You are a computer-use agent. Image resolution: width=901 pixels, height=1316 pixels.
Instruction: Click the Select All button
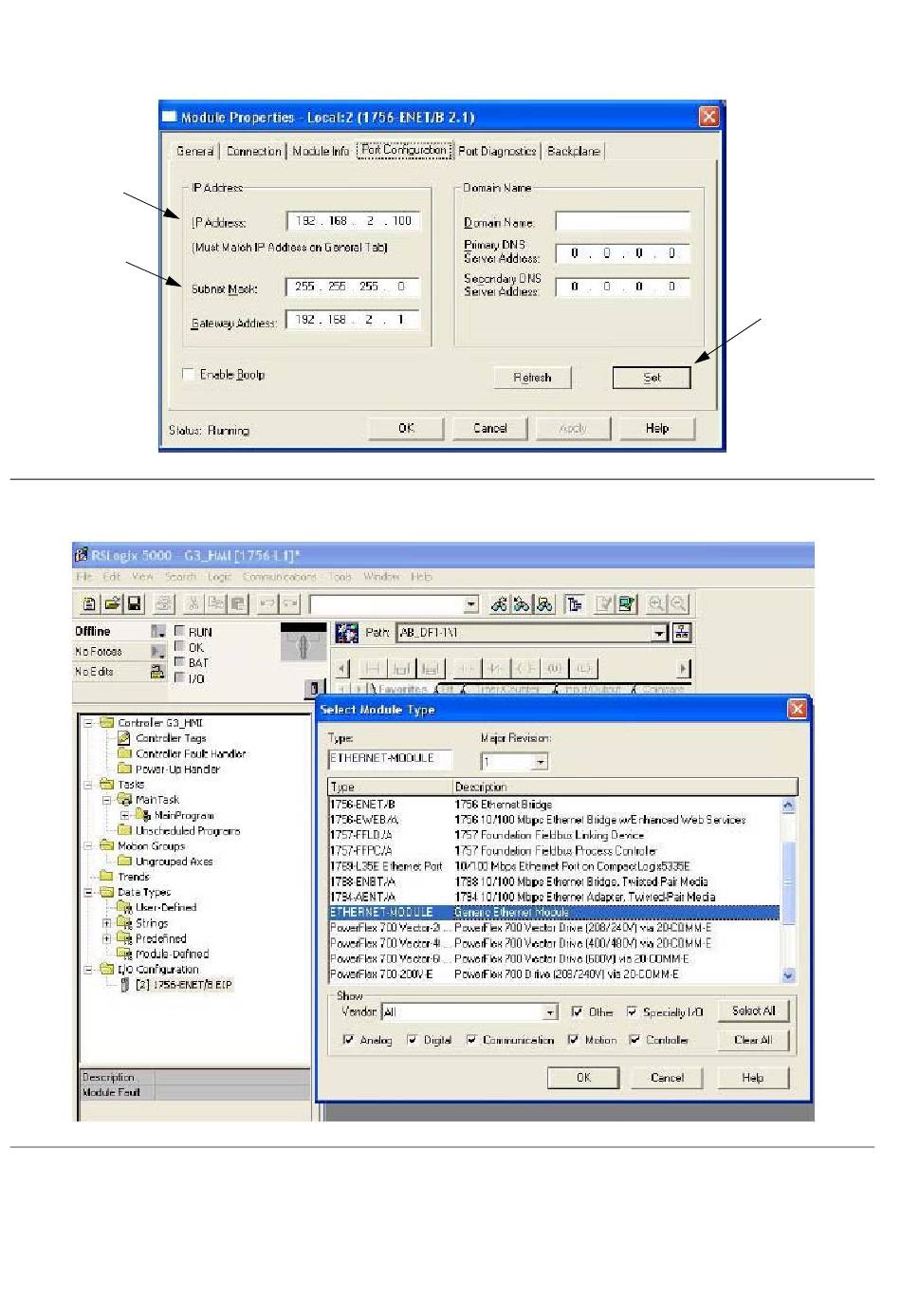pos(753,1011)
